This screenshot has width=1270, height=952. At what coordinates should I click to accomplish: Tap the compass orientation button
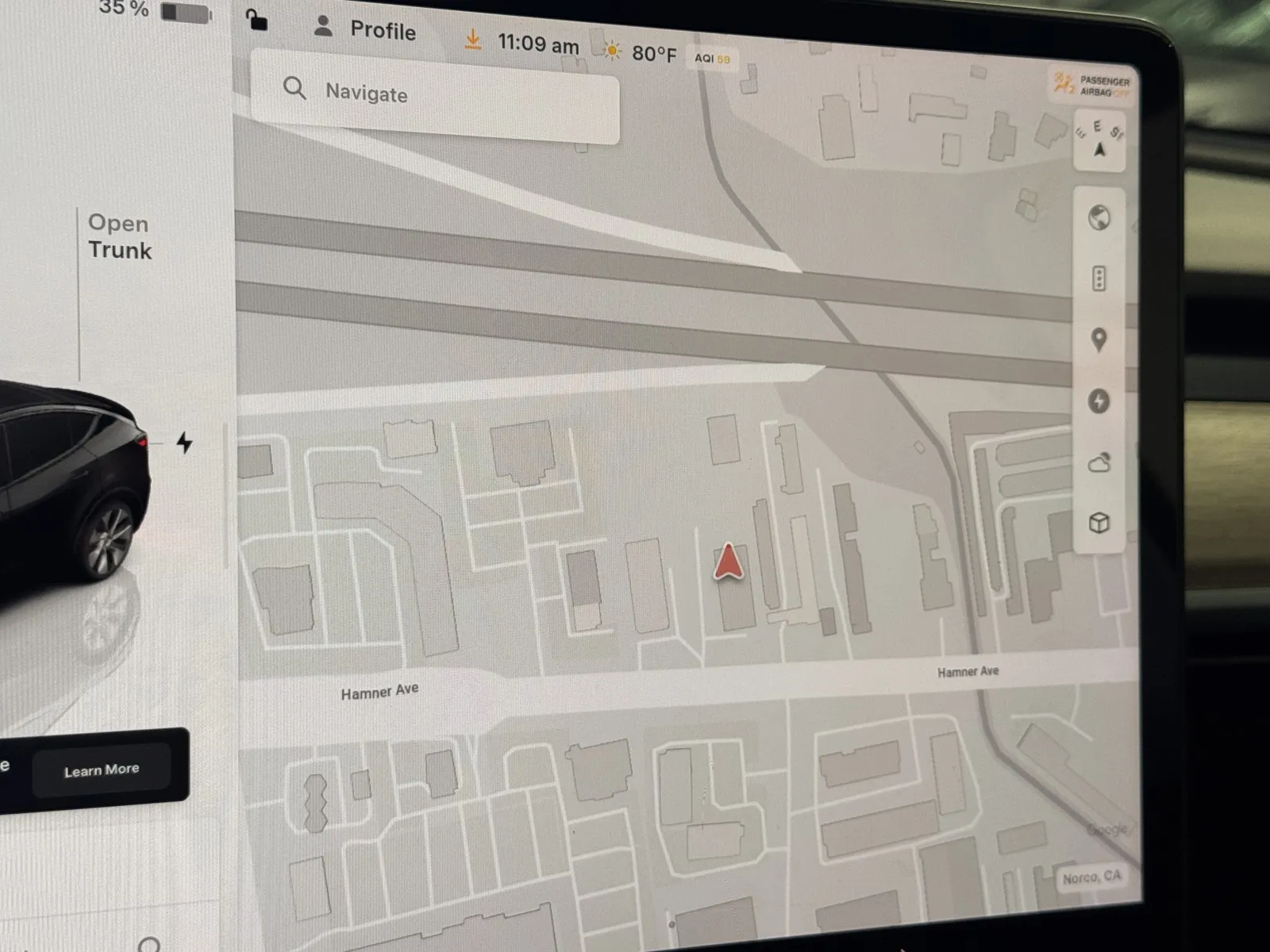(1099, 140)
